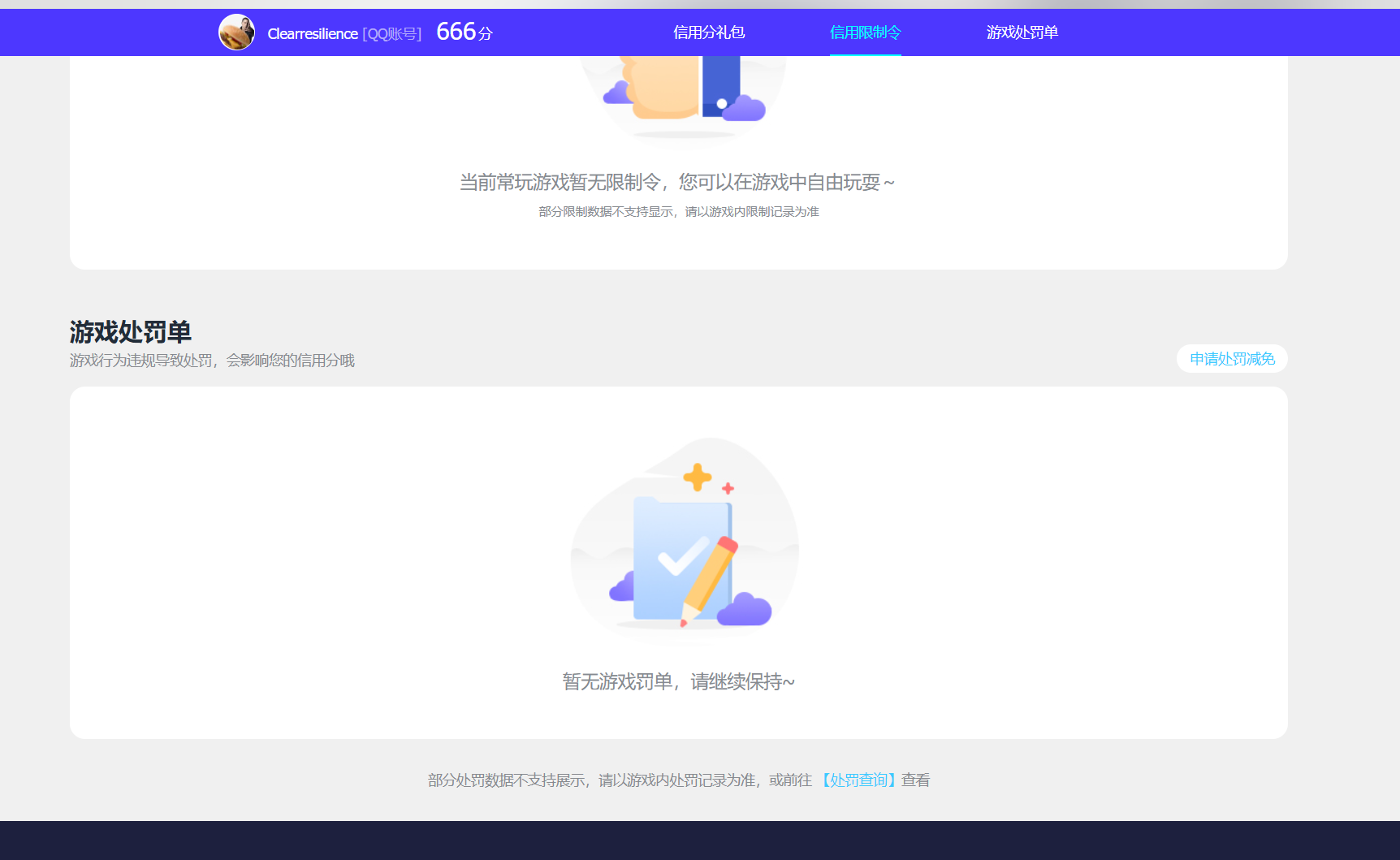Click the [QQ账号] account label
The width and height of the screenshot is (1400, 860).
(392, 34)
